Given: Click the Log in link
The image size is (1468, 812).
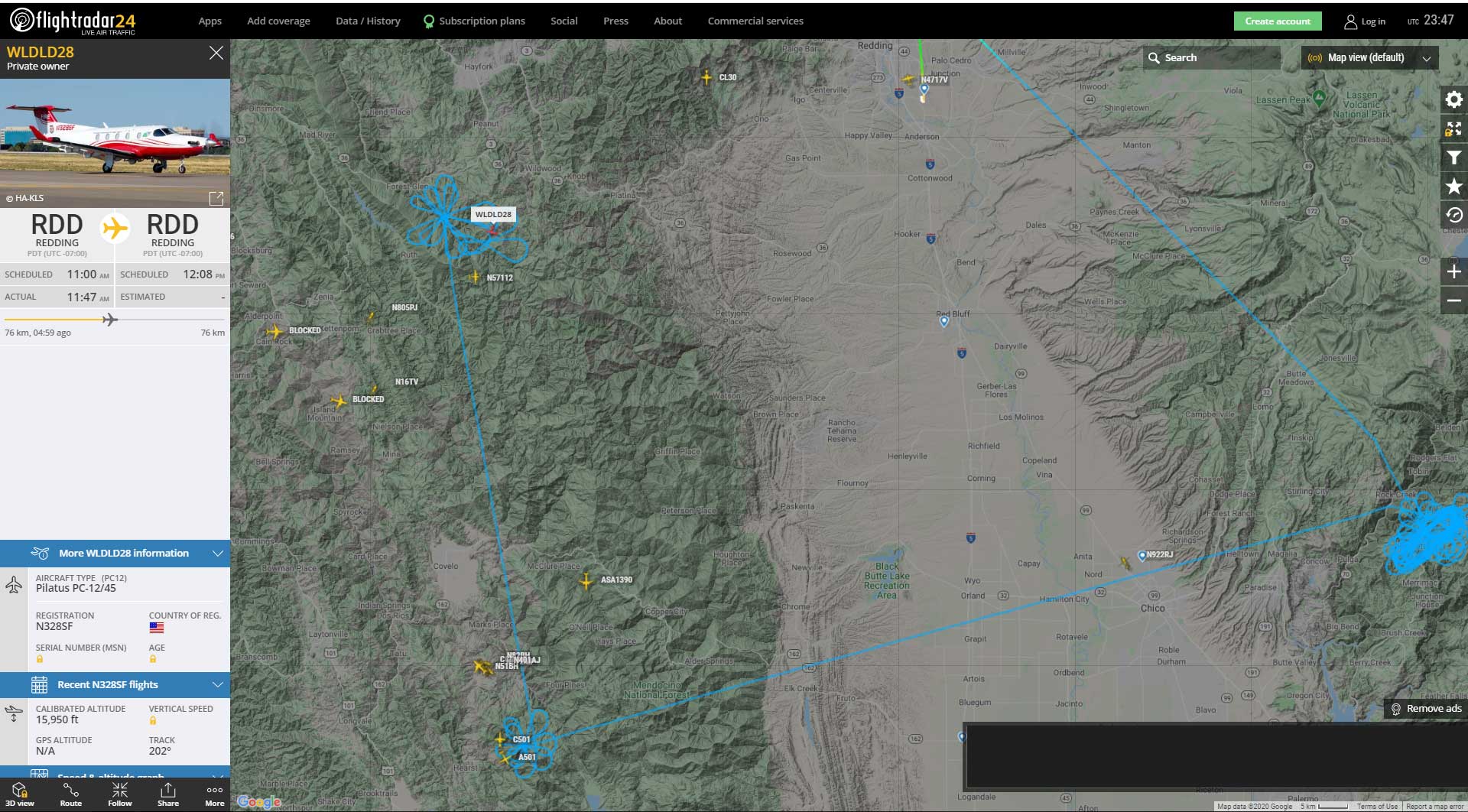Looking at the screenshot, I should pos(1366,21).
